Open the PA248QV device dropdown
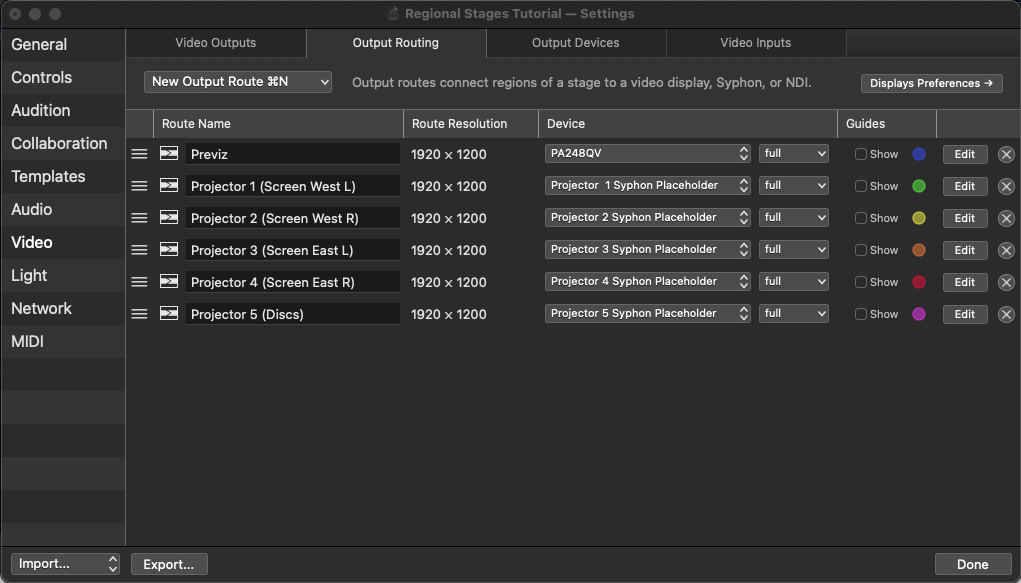This screenshot has height=583, width=1021. point(647,154)
